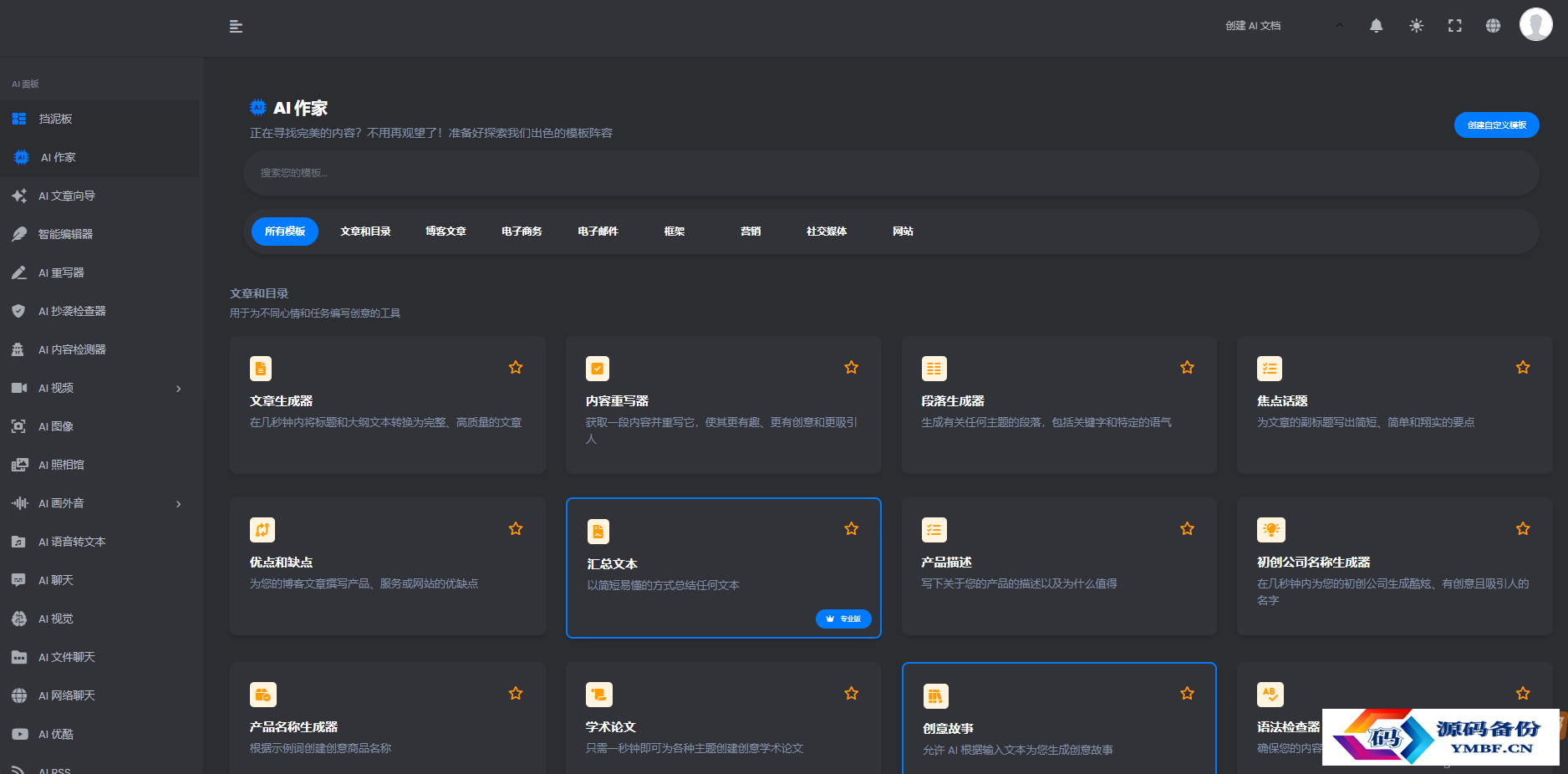Select AI 作家 in sidebar

(100, 157)
